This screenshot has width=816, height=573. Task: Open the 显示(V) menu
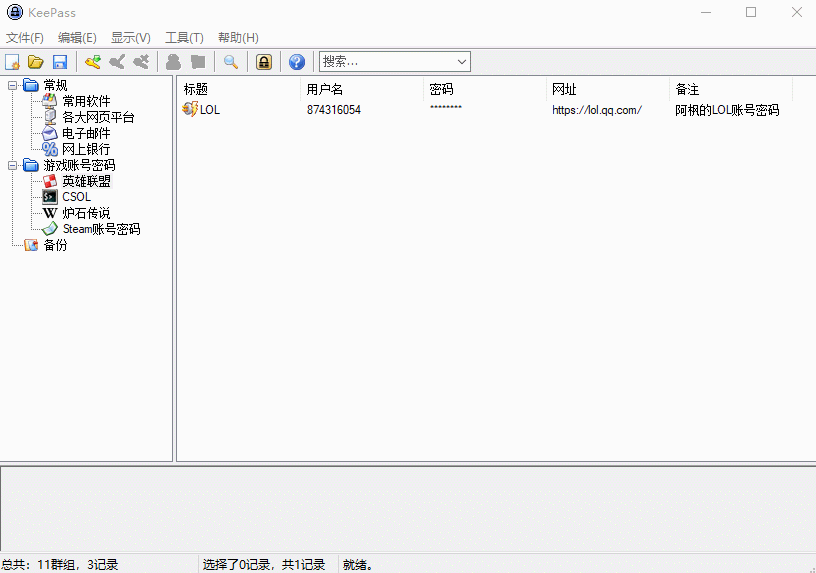[131, 37]
